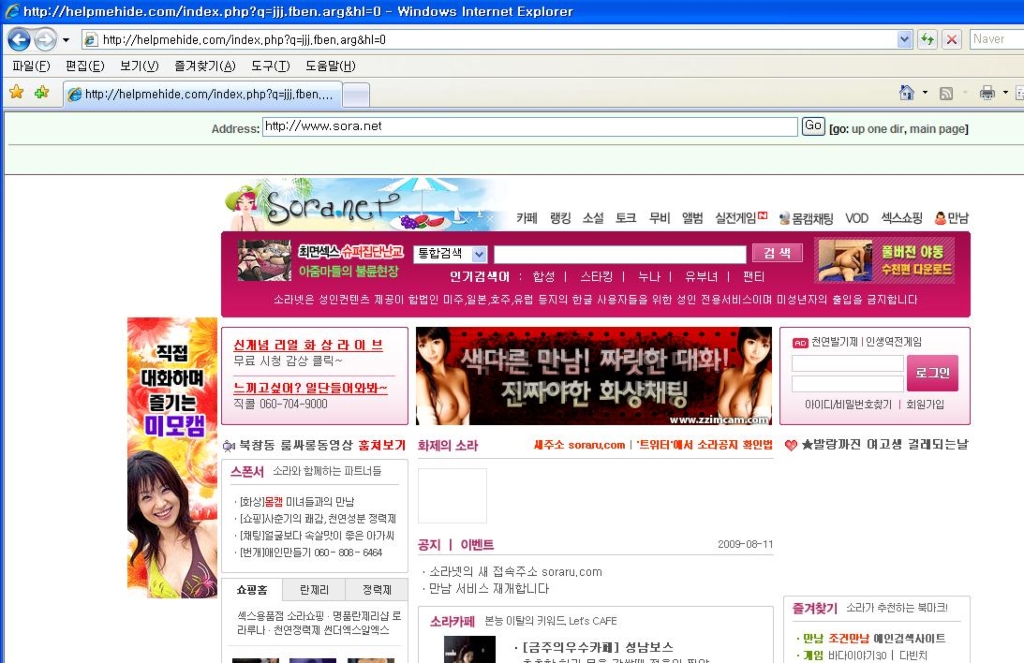Follow the 'main page' link

[x=937, y=129]
